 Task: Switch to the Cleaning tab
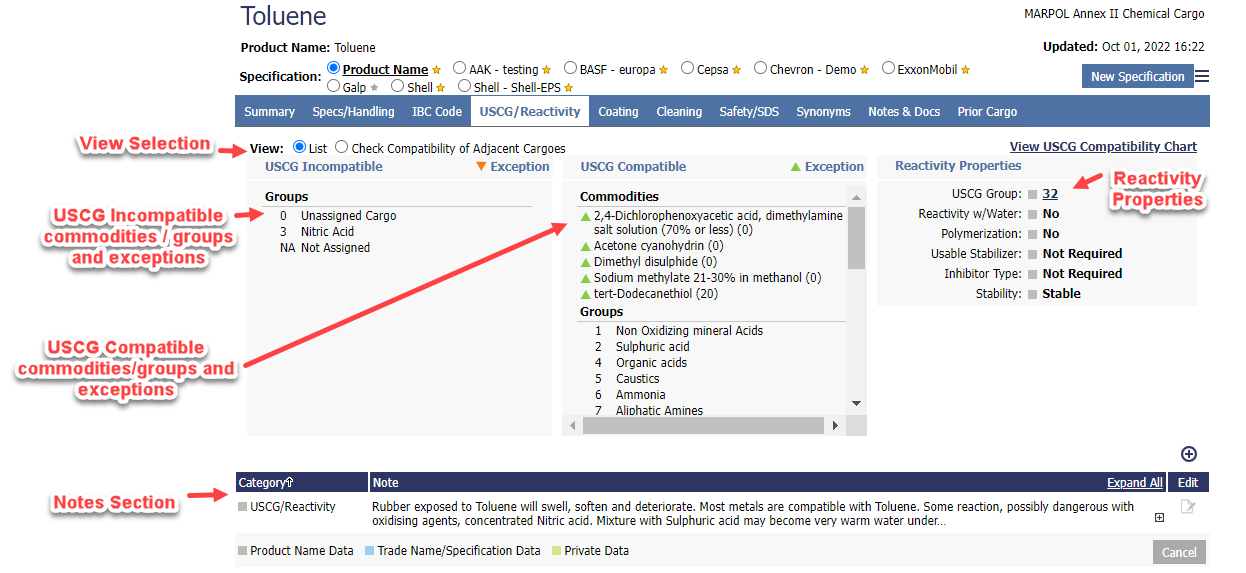click(678, 112)
